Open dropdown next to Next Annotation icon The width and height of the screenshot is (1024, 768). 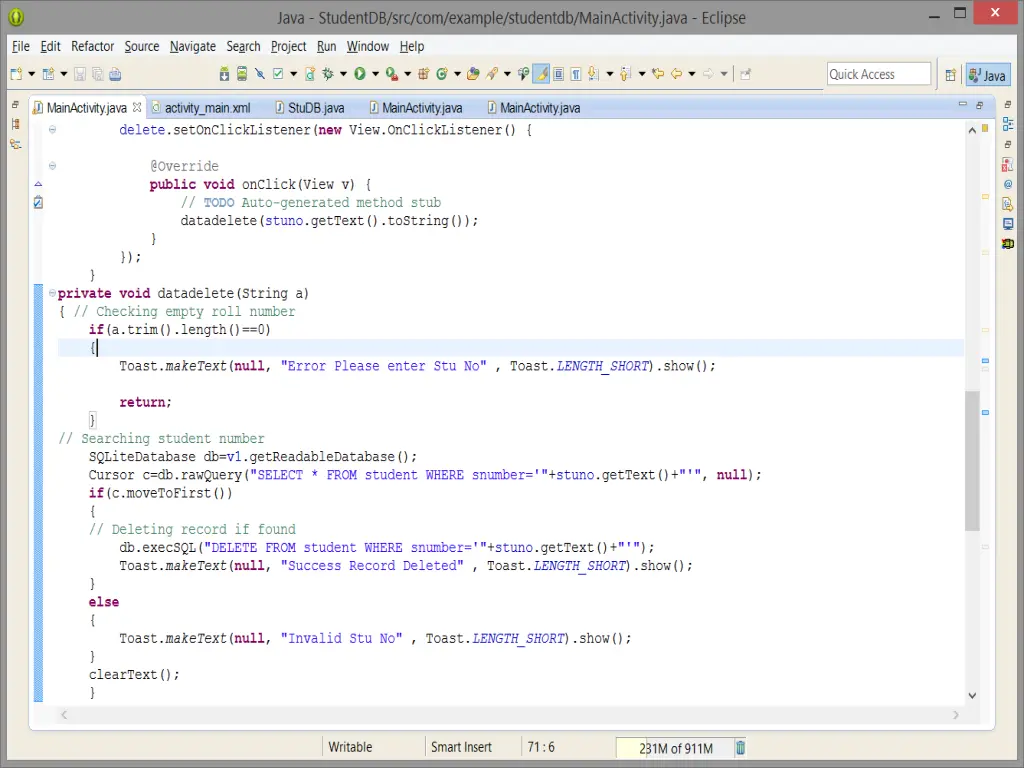tap(610, 74)
